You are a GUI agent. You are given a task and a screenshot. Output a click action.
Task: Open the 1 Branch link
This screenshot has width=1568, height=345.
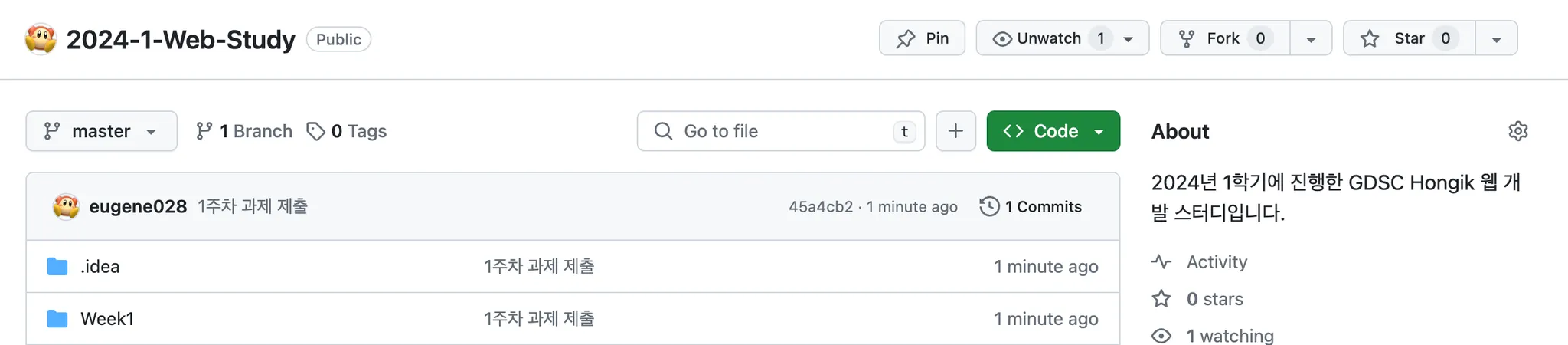tap(244, 131)
